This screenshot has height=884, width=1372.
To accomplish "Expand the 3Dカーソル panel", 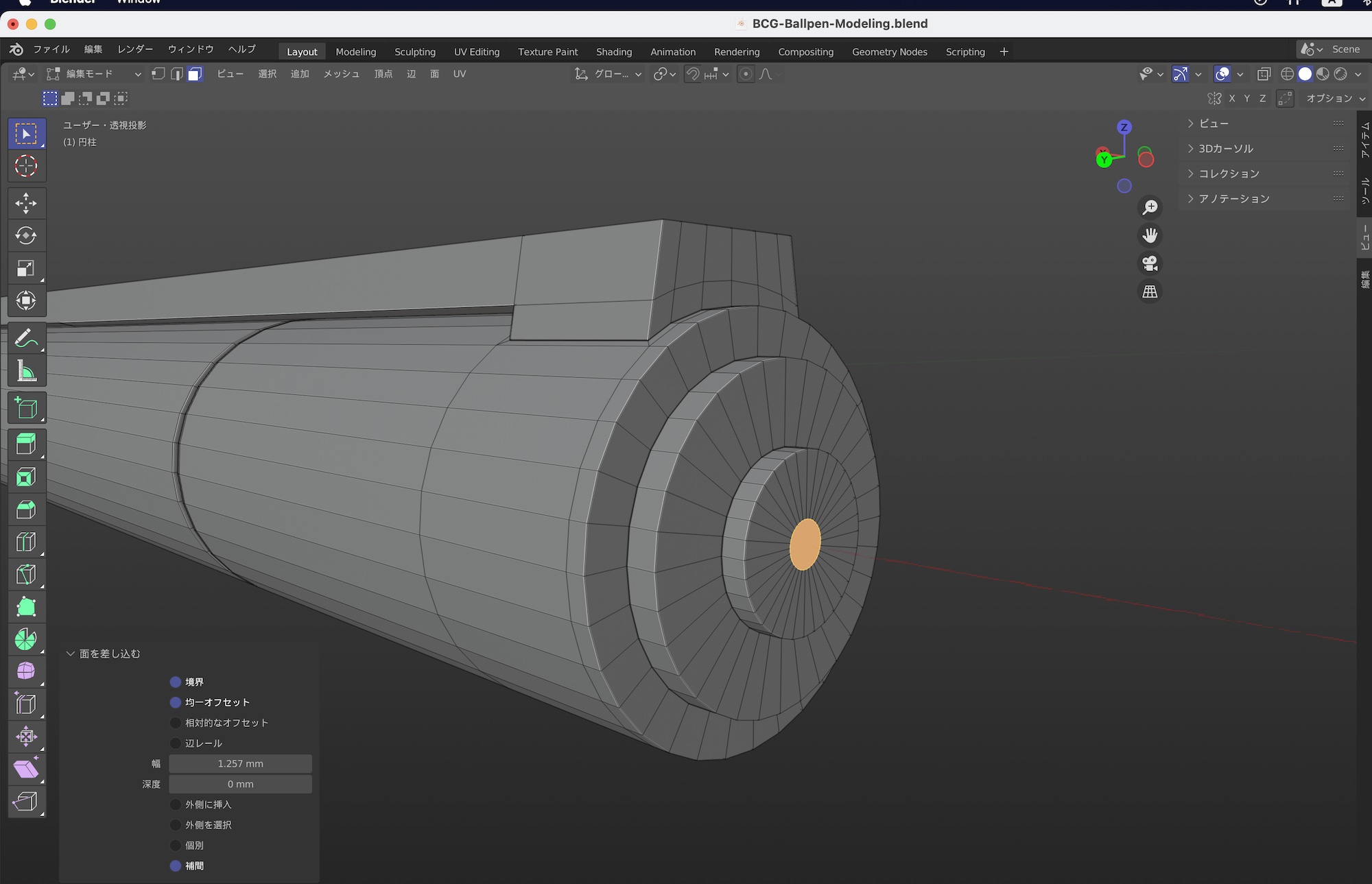I will coord(1225,148).
